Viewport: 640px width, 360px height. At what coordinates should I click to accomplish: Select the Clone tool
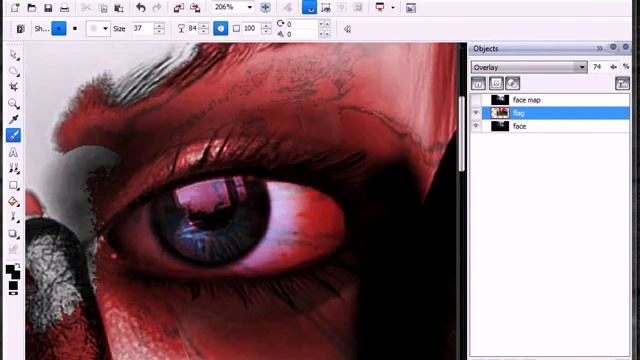point(13,169)
